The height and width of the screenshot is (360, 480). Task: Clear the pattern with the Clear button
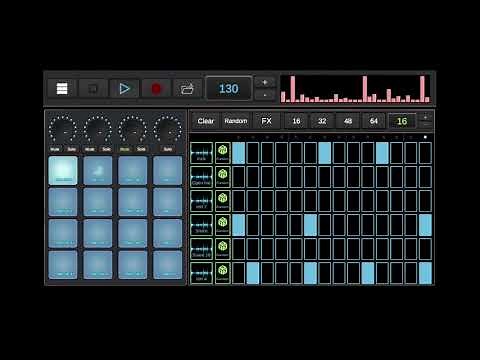tap(206, 121)
